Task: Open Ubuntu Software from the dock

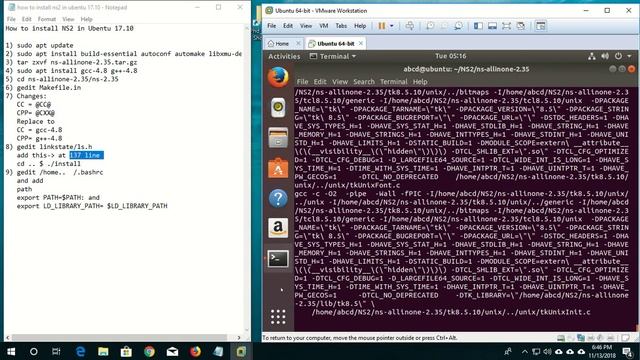Action: [278, 168]
